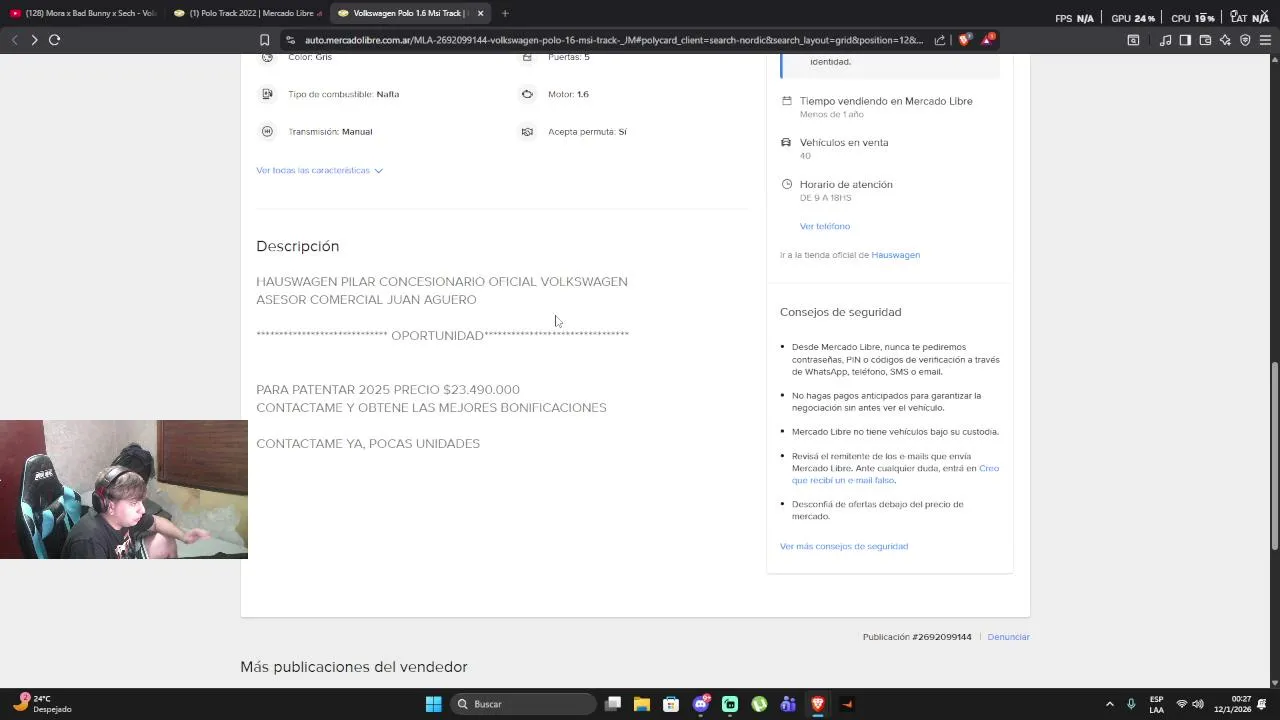
Task: Click the Descripción heading
Action: tap(297, 246)
